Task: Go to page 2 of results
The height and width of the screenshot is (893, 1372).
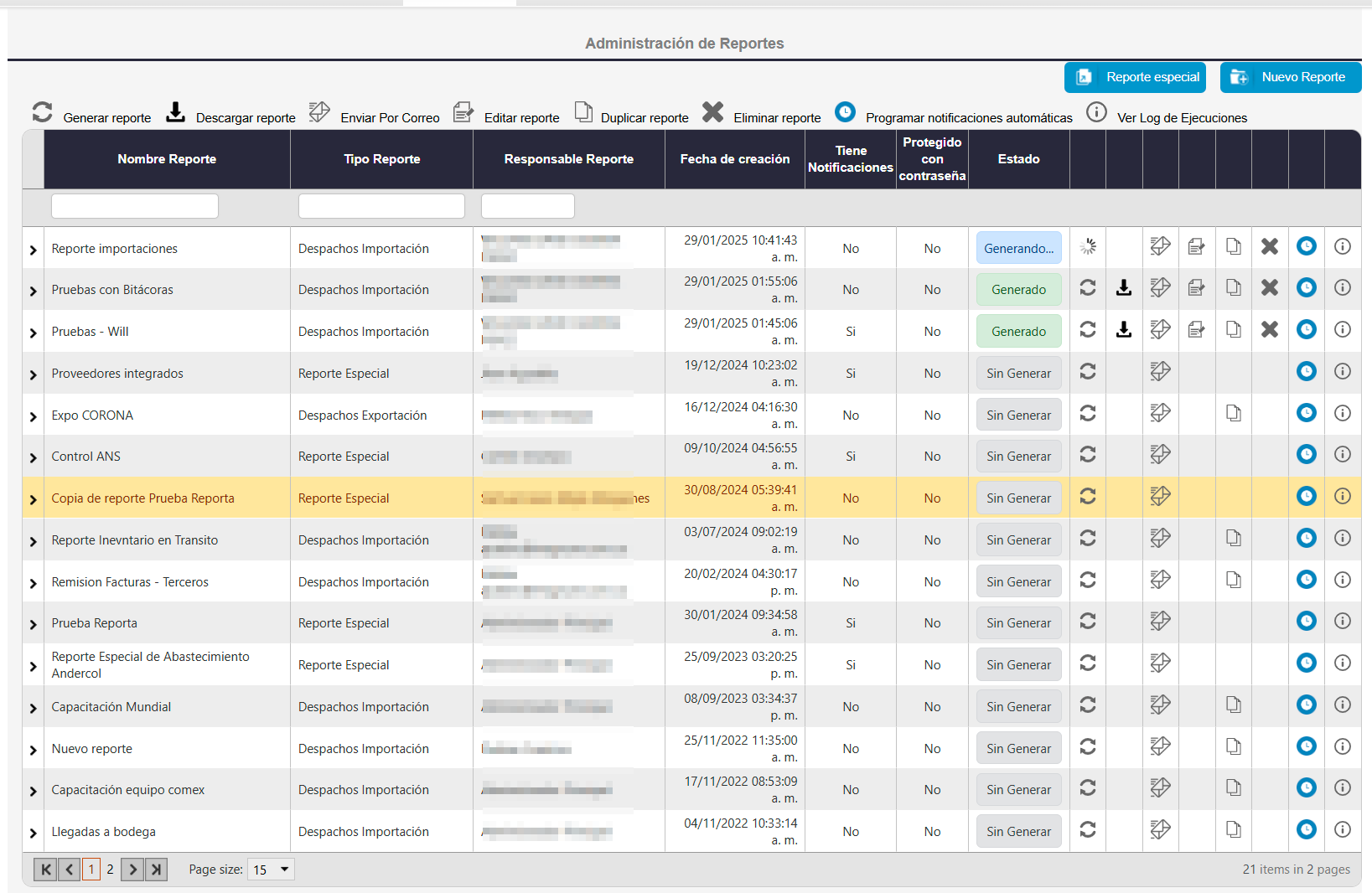Action: tap(110, 870)
